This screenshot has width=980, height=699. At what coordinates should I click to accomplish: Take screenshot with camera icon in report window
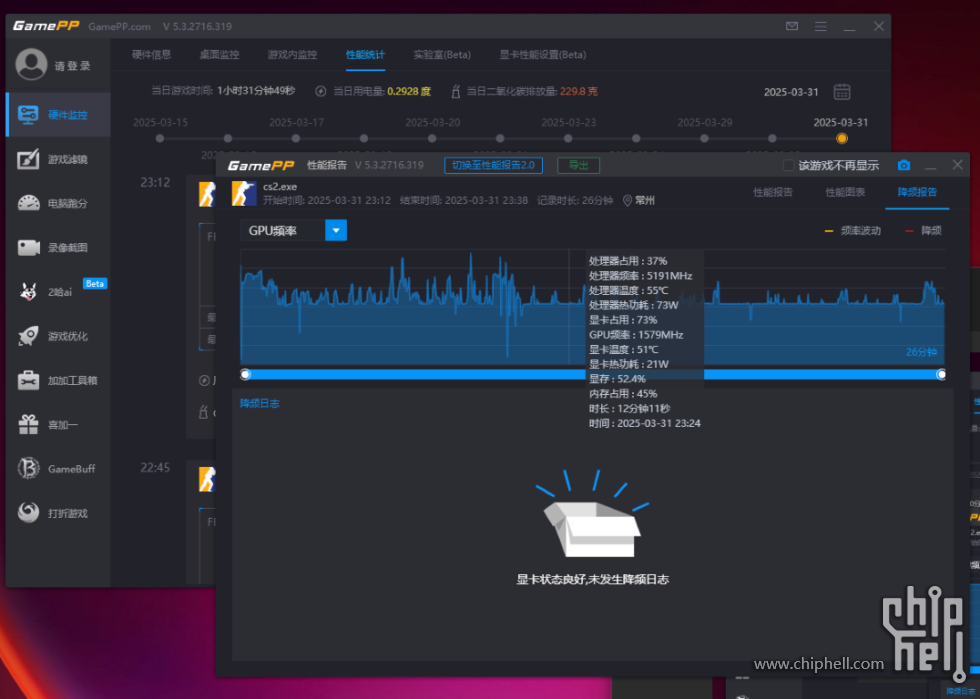pyautogui.click(x=904, y=165)
